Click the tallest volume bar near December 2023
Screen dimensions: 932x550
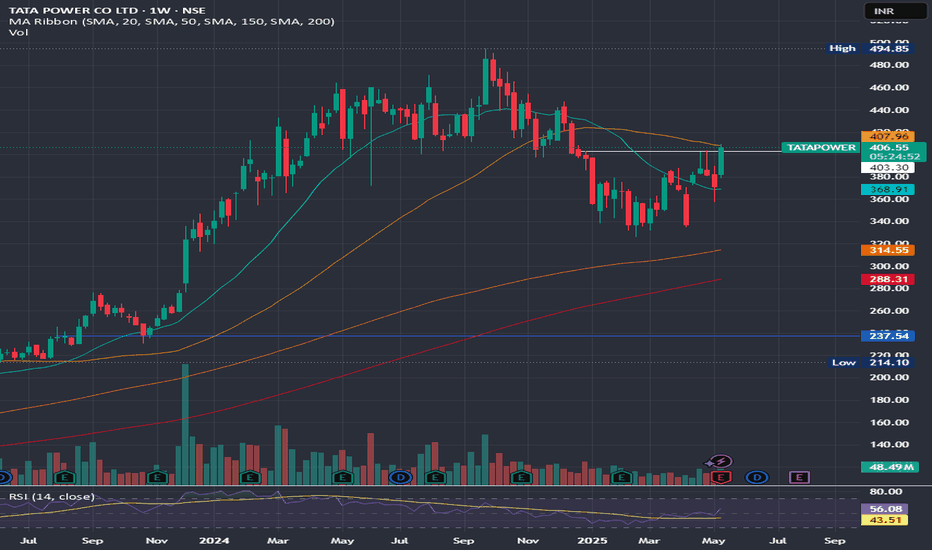pos(185,425)
